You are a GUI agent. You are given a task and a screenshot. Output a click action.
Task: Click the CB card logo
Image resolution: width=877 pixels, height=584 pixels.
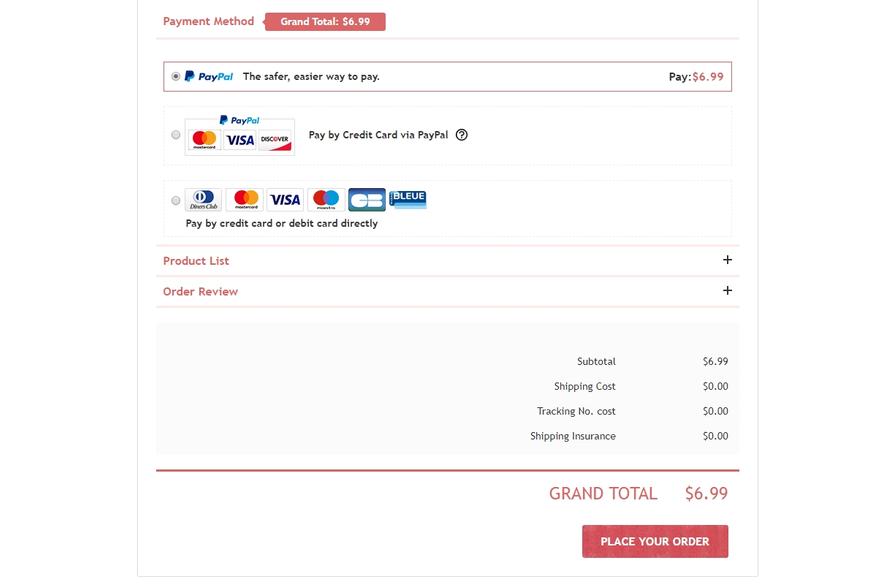point(367,200)
